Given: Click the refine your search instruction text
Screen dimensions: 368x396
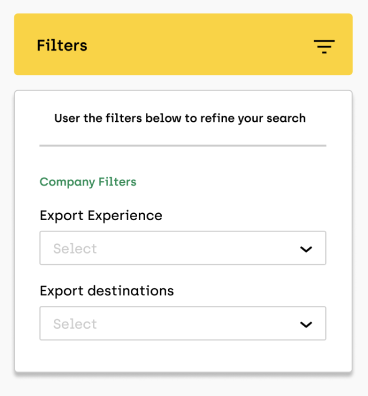Looking at the screenshot, I should click(180, 118).
